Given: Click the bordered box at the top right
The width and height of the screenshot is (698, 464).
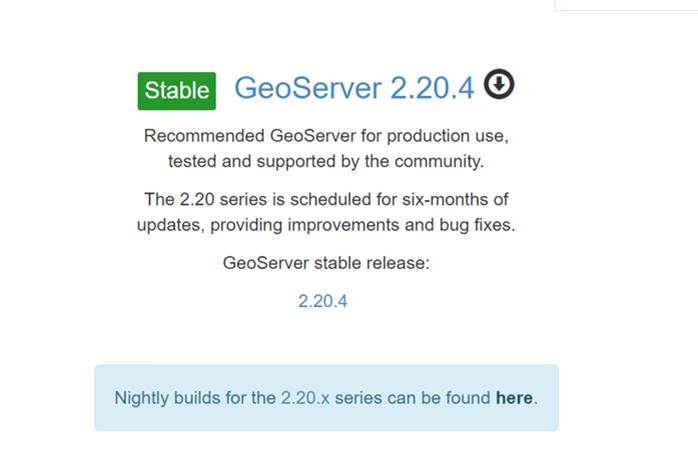Looking at the screenshot, I should point(626,5).
